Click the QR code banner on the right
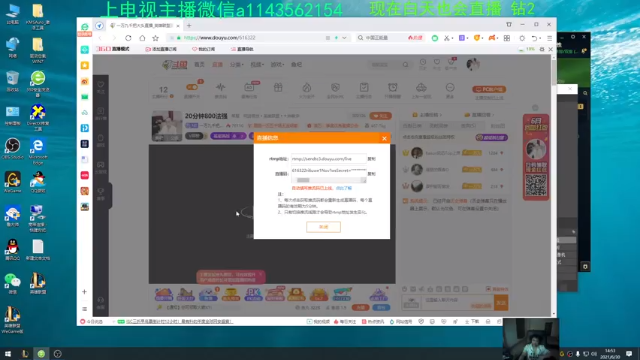Screen dimensions: 640x360 coord(536,157)
